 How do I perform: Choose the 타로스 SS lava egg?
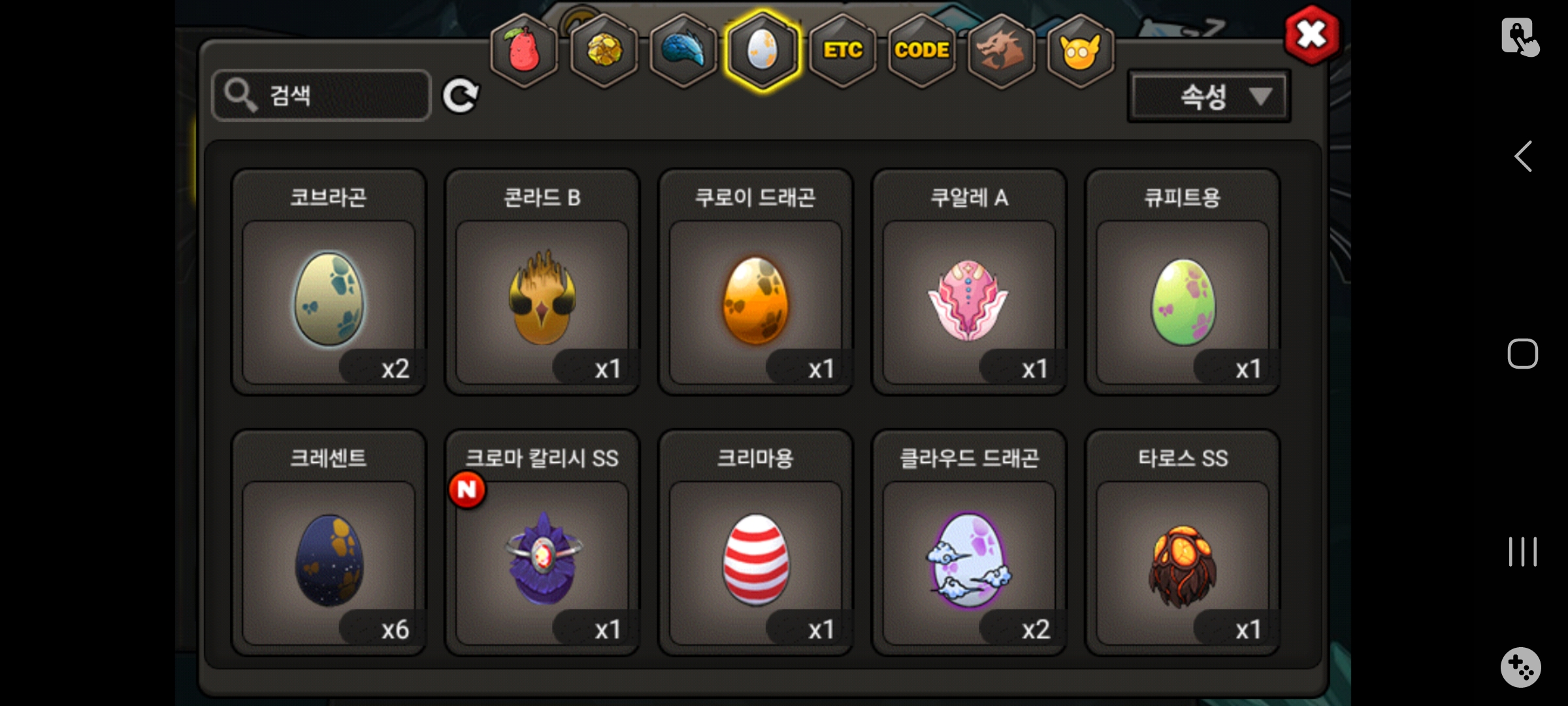pyautogui.click(x=1183, y=543)
